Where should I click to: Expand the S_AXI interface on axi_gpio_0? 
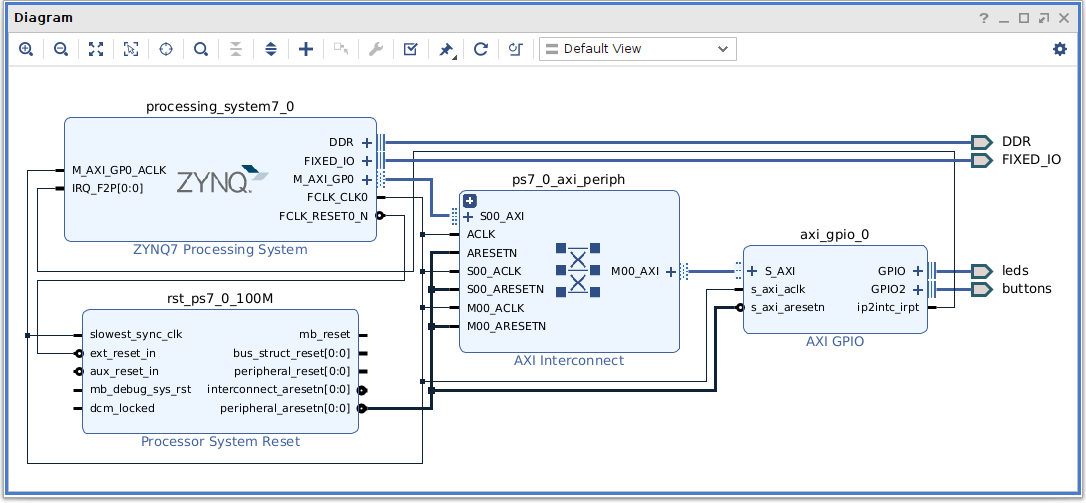tap(752, 271)
